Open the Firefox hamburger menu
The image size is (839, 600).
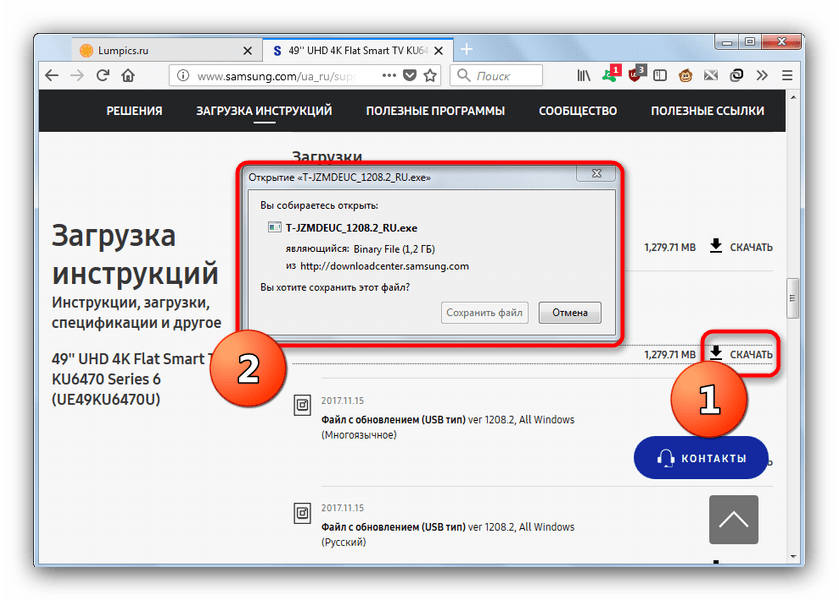coord(787,75)
